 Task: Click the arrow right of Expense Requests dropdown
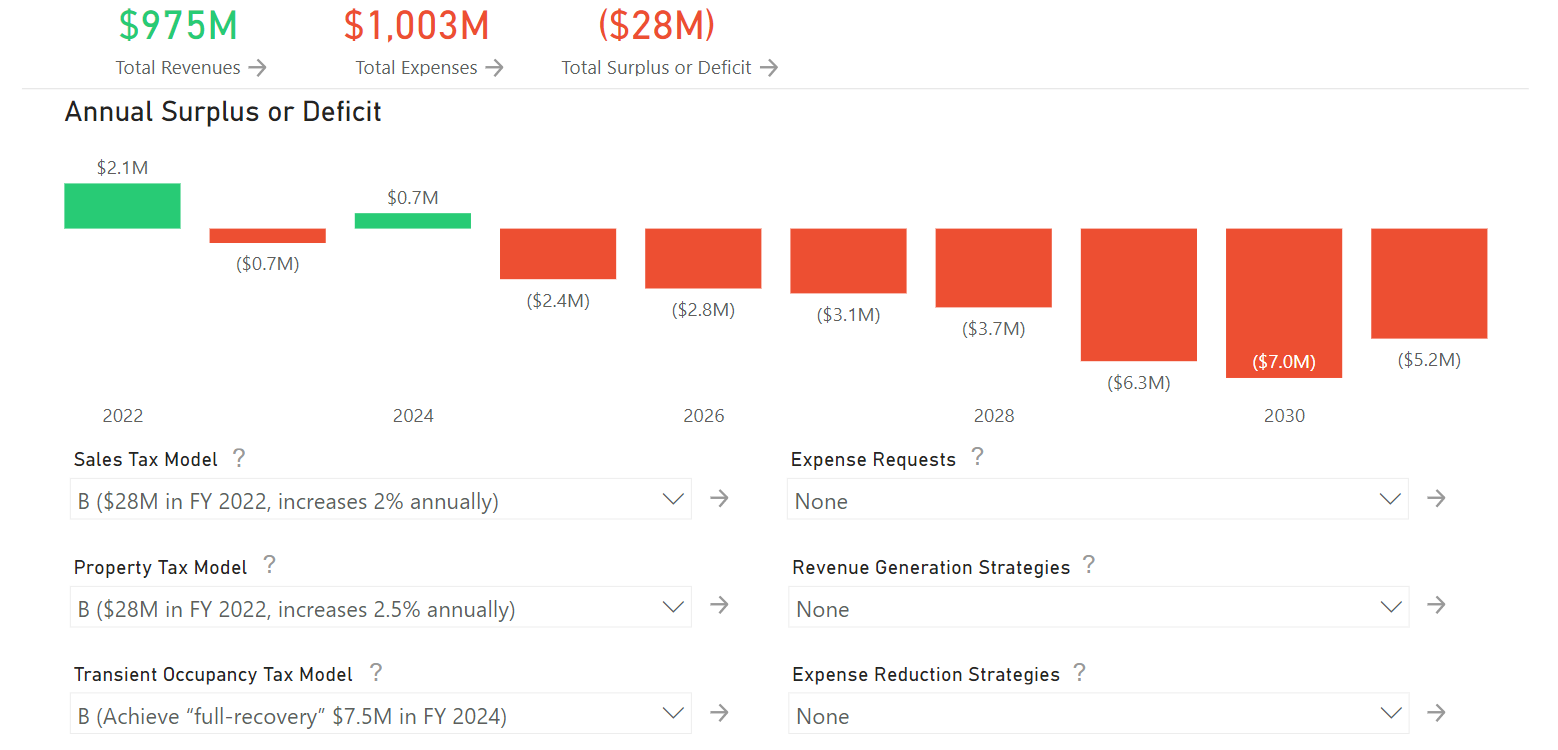(x=1436, y=498)
